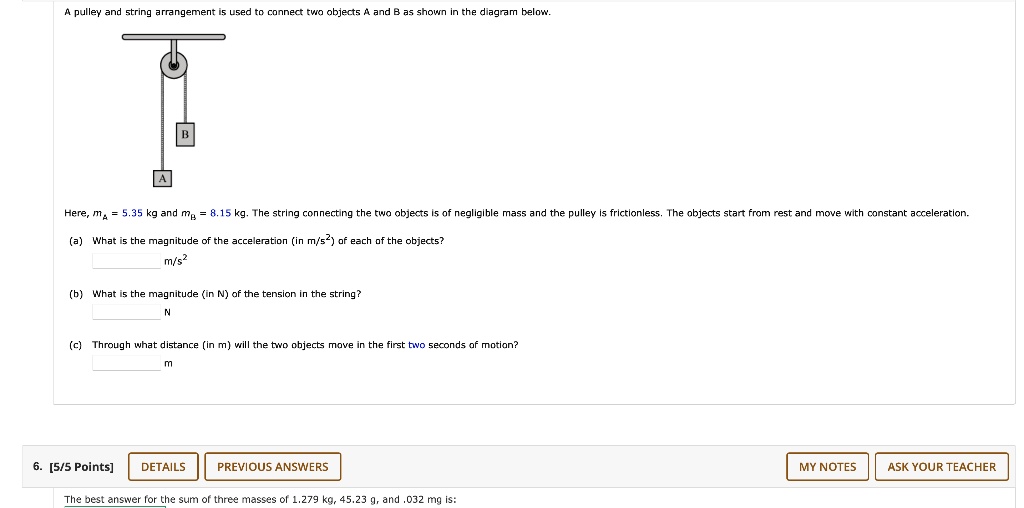
Task: Focus the distance answer box in m
Action: click(x=126, y=363)
